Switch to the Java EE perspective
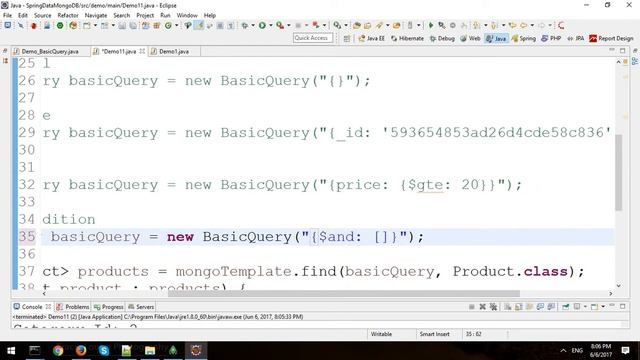Viewport: 640px width, 360px height. tap(371, 38)
